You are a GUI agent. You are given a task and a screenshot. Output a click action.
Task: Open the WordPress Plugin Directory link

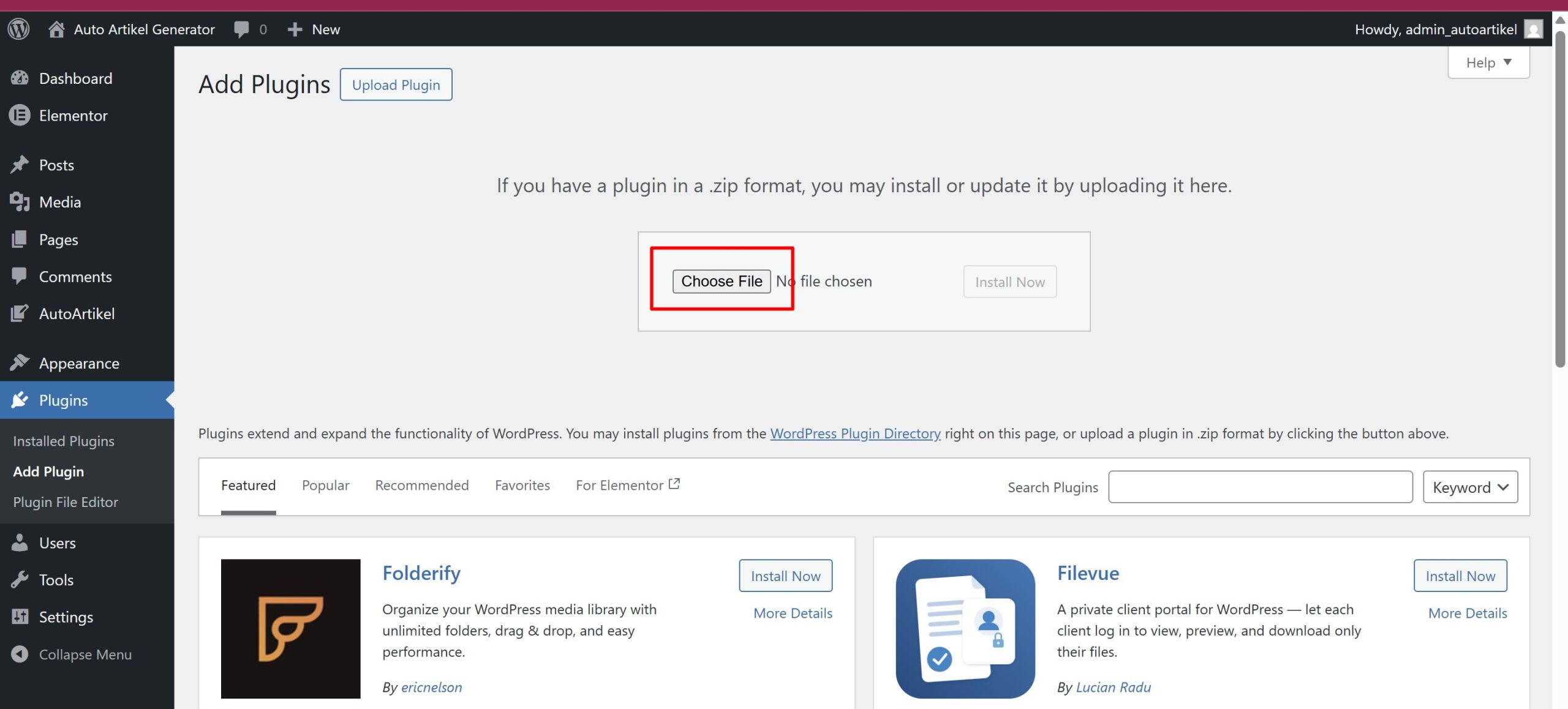click(855, 433)
